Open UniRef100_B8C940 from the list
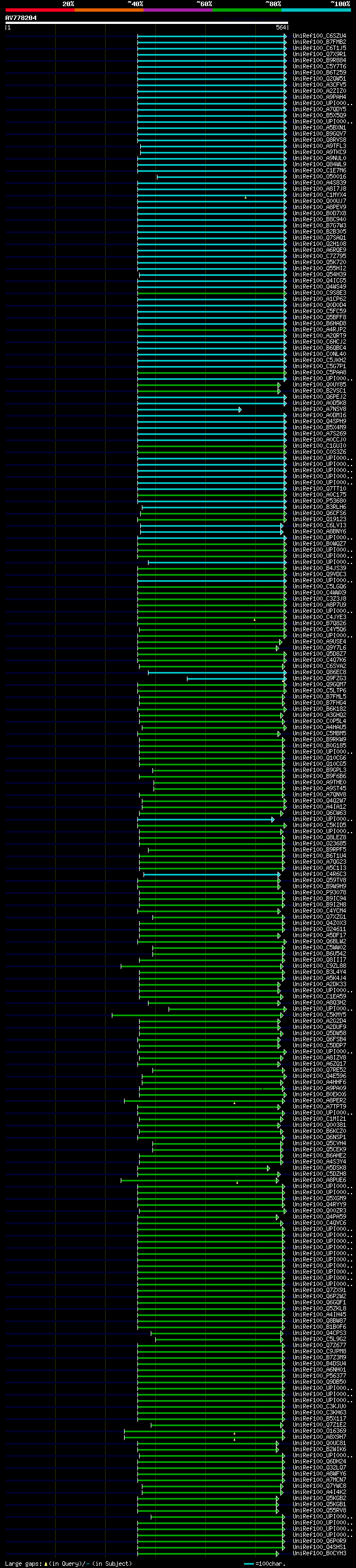This screenshot has width=356, height=1568. [x=319, y=219]
